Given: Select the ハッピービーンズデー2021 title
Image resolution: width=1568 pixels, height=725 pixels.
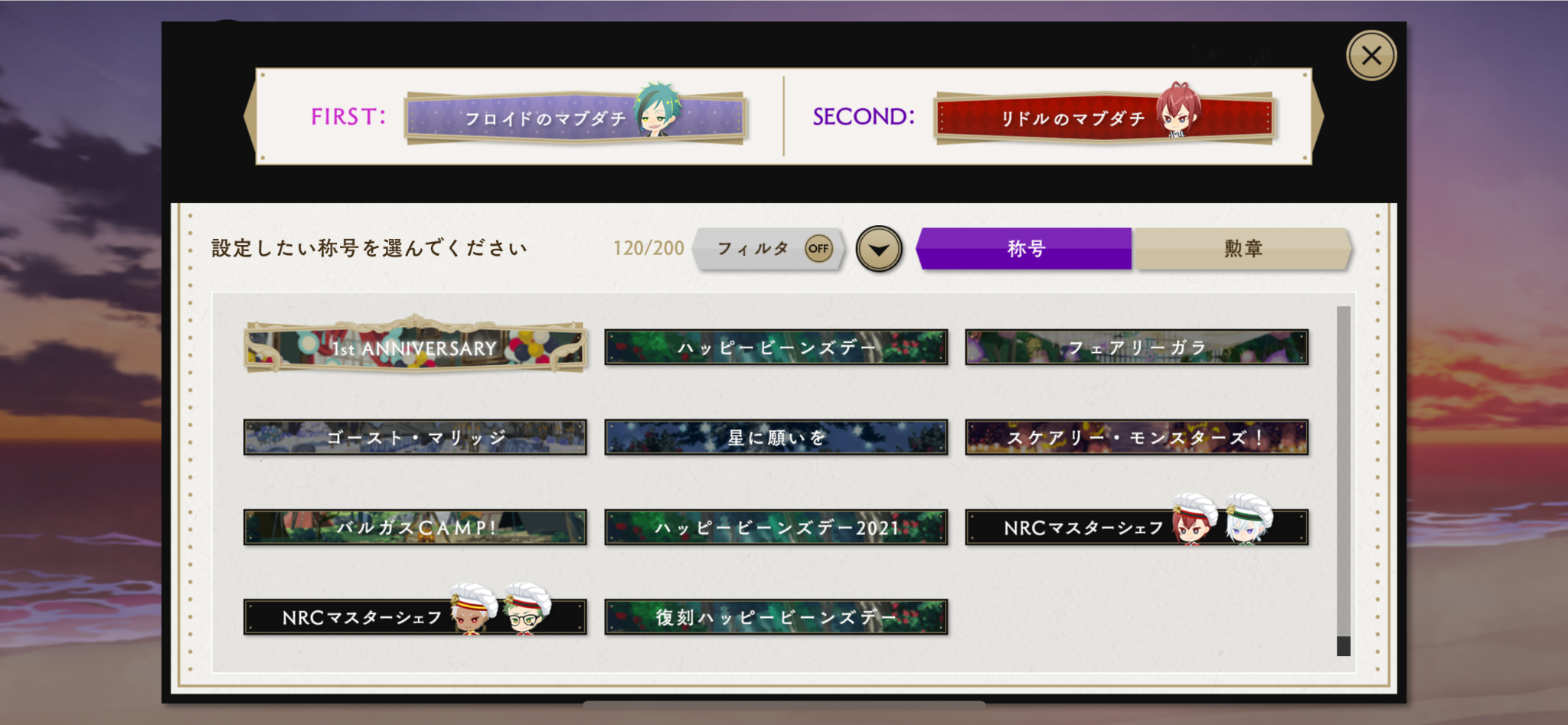Looking at the screenshot, I should tap(776, 527).
